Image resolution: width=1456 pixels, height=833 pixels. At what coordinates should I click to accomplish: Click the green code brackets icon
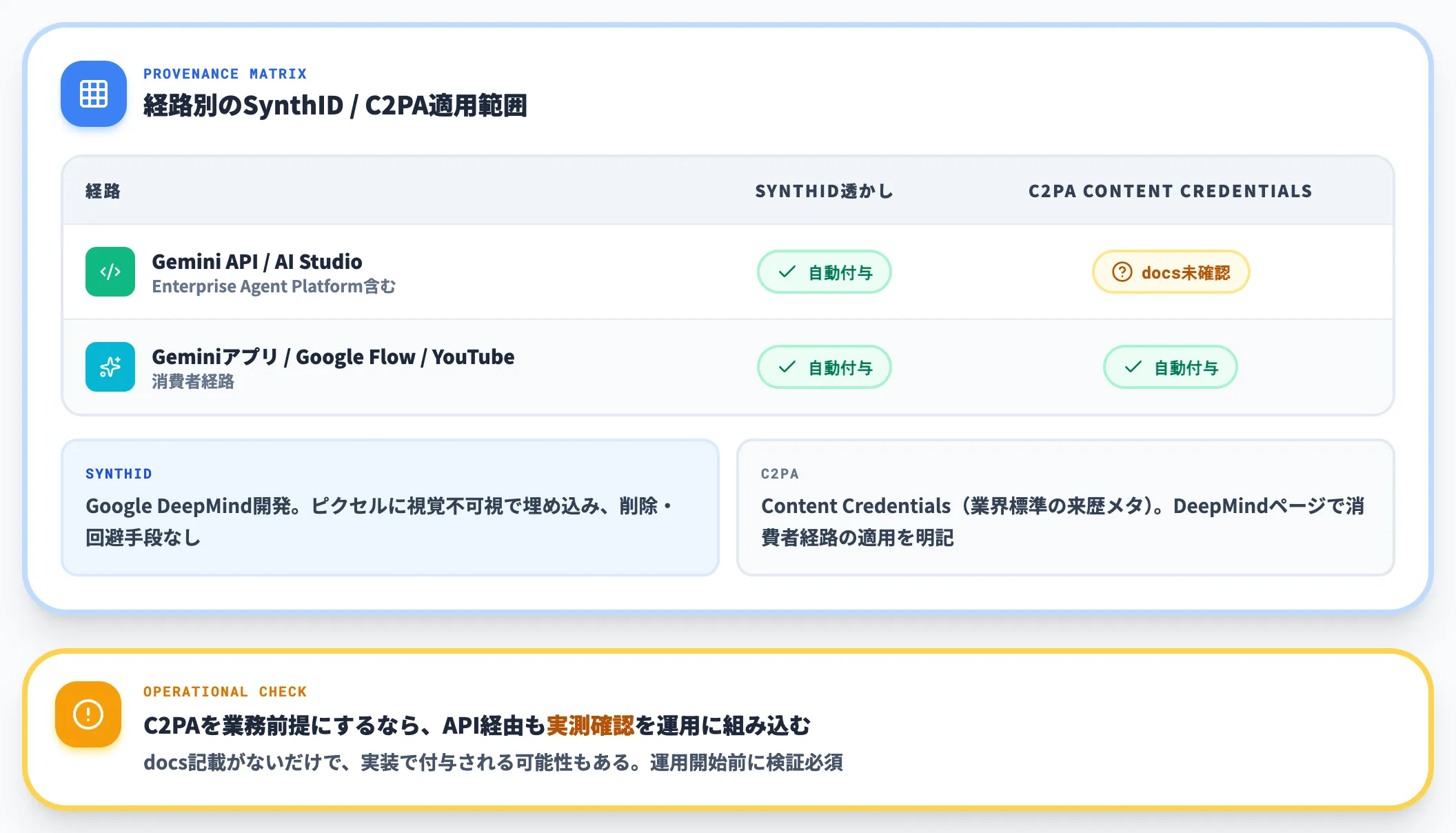pos(110,272)
